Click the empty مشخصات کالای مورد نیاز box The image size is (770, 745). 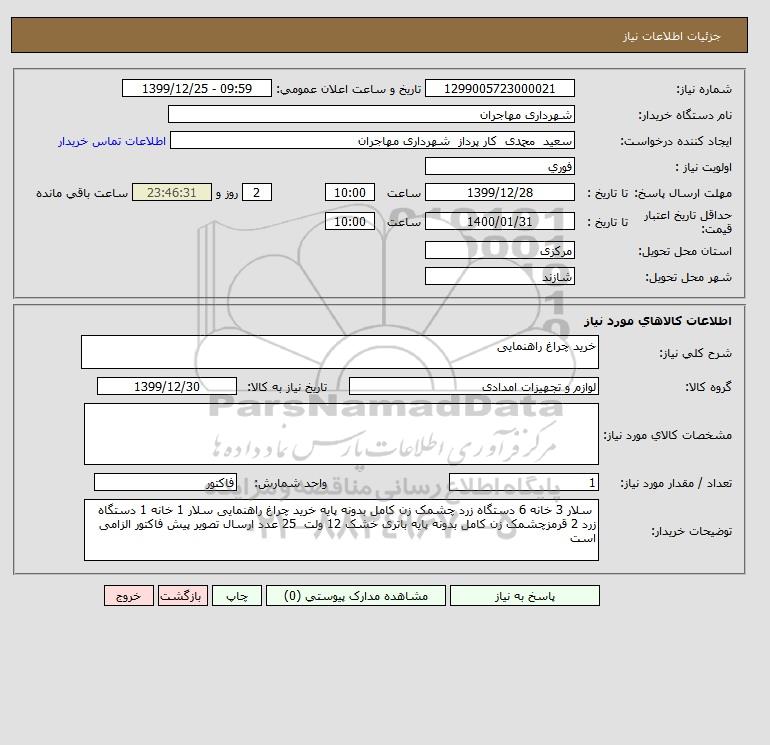pyautogui.click(x=341, y=434)
